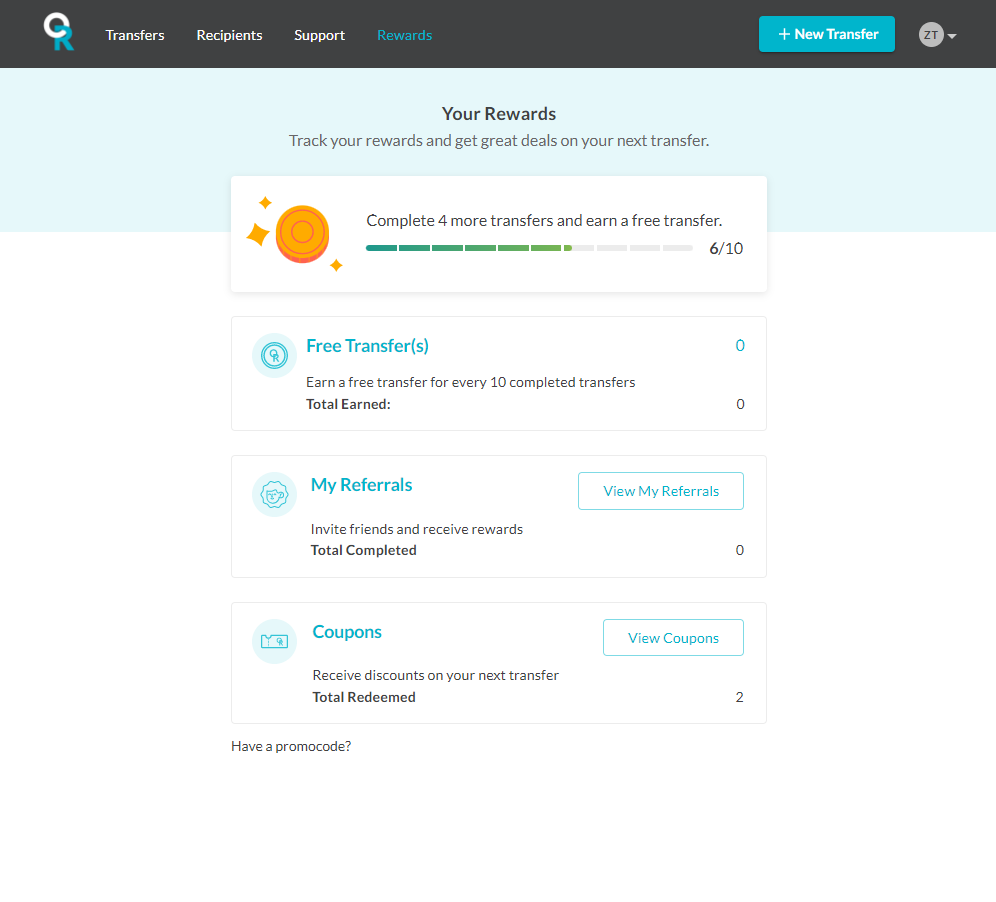Click the Free Transfer(s) count 0

pos(740,346)
